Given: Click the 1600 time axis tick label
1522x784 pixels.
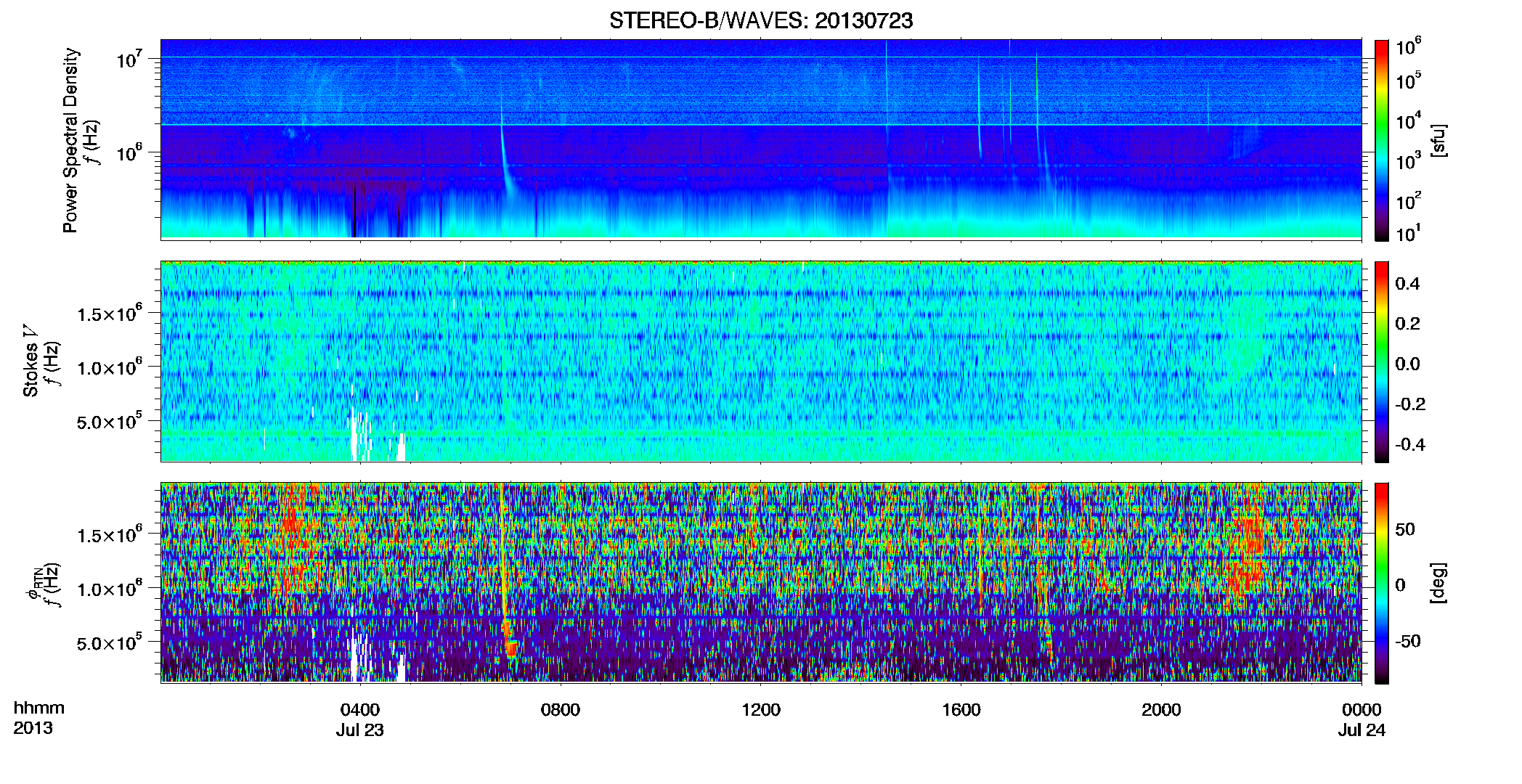Looking at the screenshot, I should [x=961, y=710].
